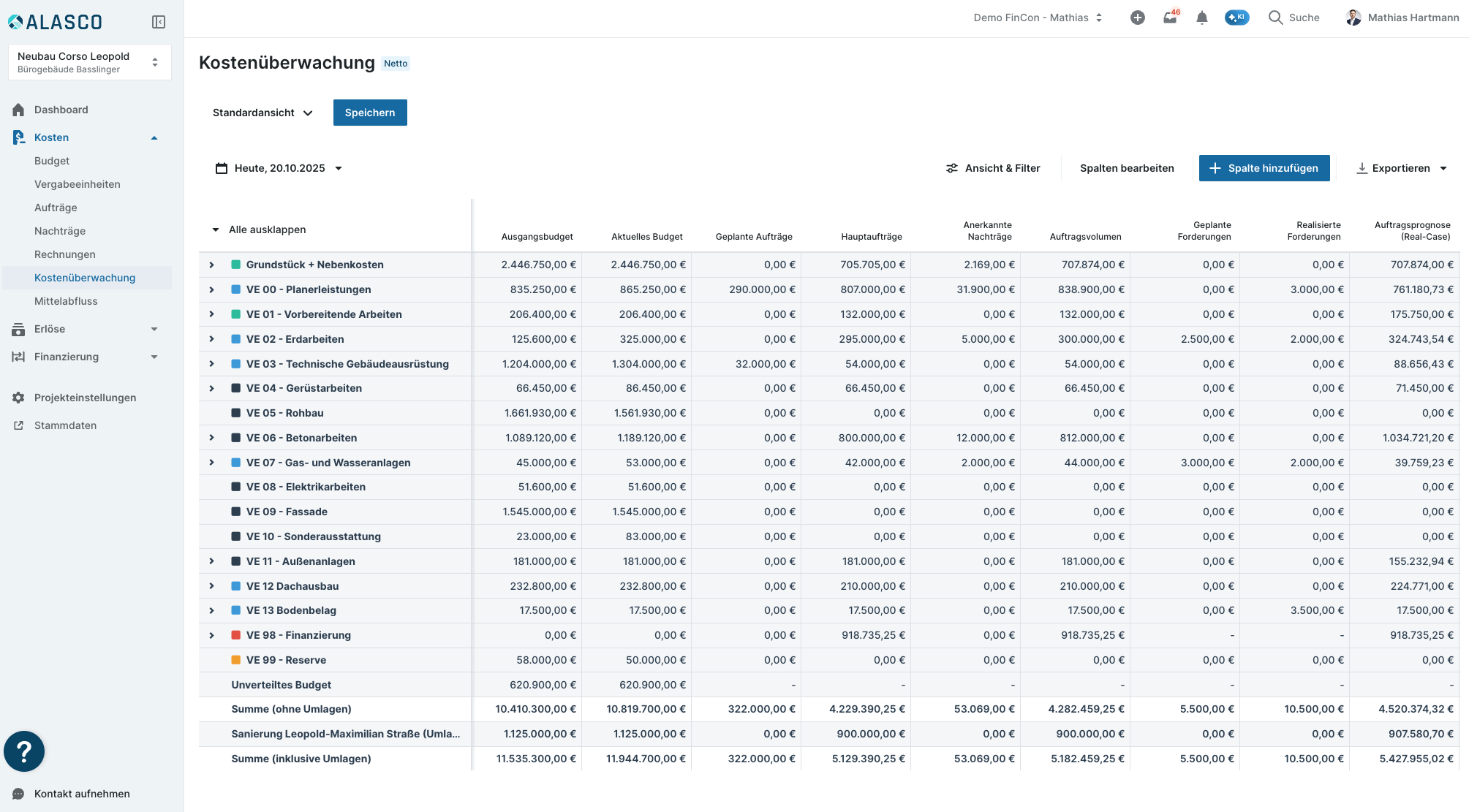Open the help question mark bubble
Screen dimensions: 1469x812
pos(24,751)
